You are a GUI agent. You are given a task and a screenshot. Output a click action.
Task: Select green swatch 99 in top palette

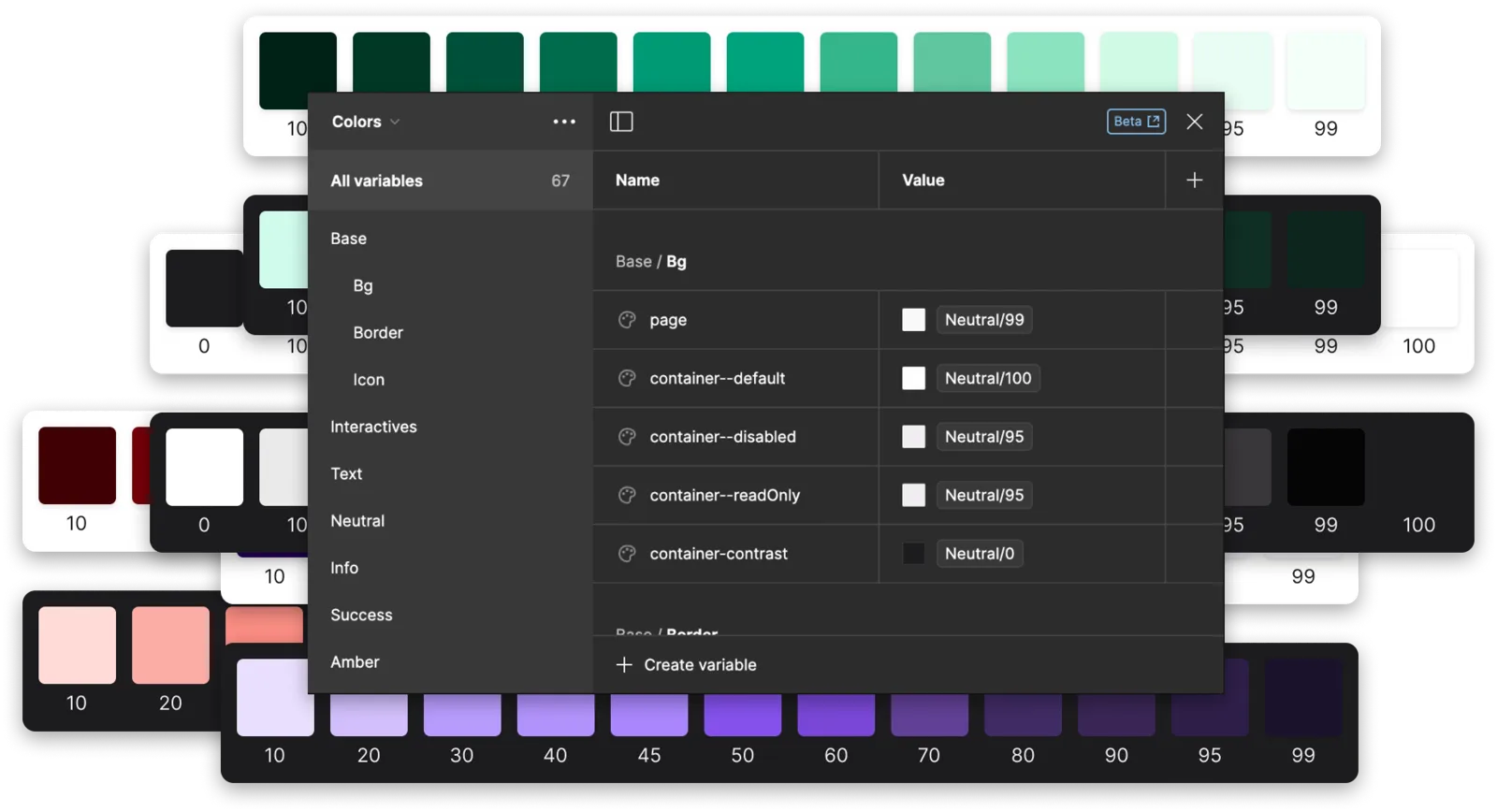click(x=1326, y=71)
